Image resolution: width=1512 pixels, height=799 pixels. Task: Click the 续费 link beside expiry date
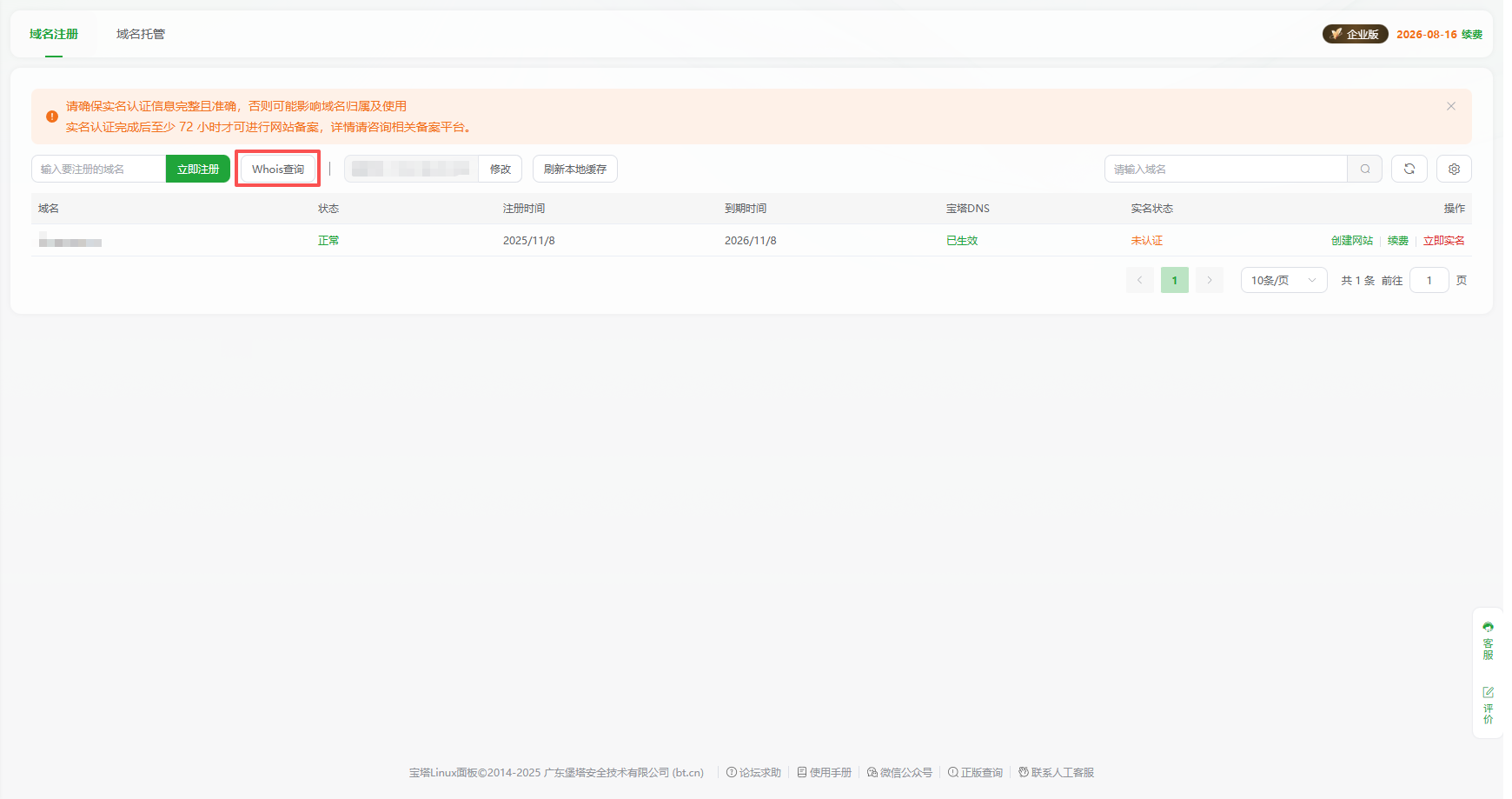pos(1471,35)
